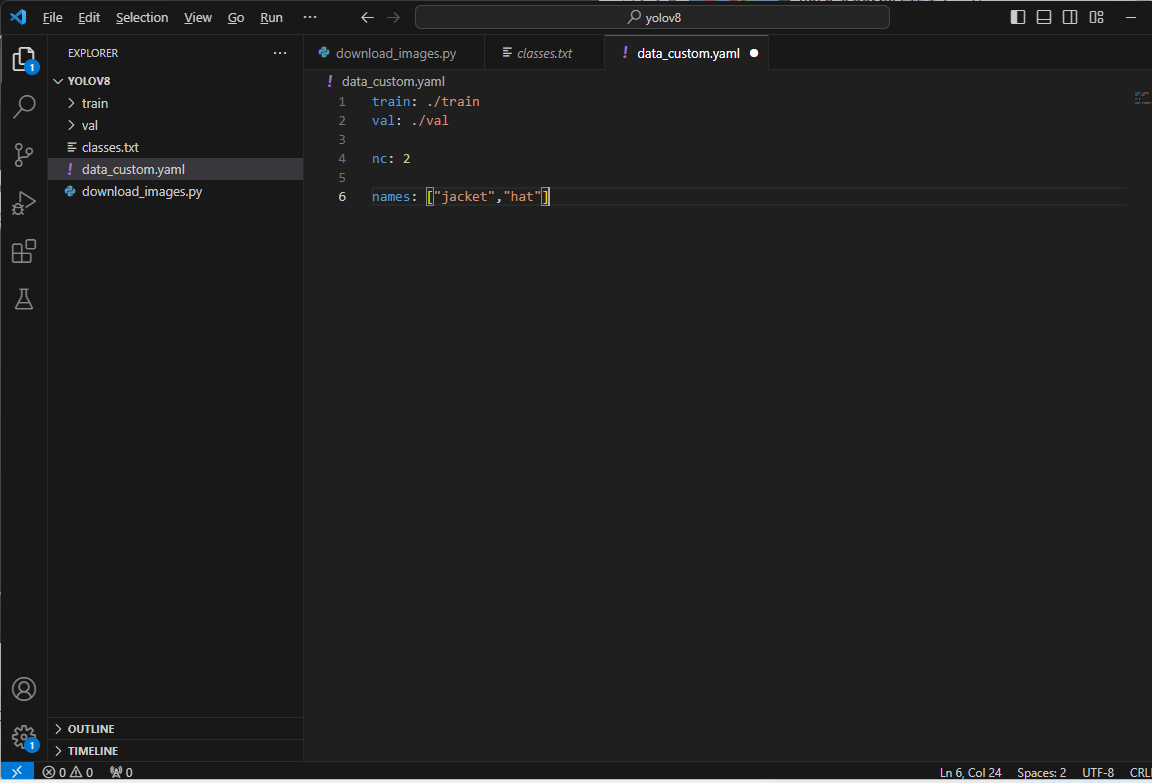Open the Run and Debug view

point(24,203)
